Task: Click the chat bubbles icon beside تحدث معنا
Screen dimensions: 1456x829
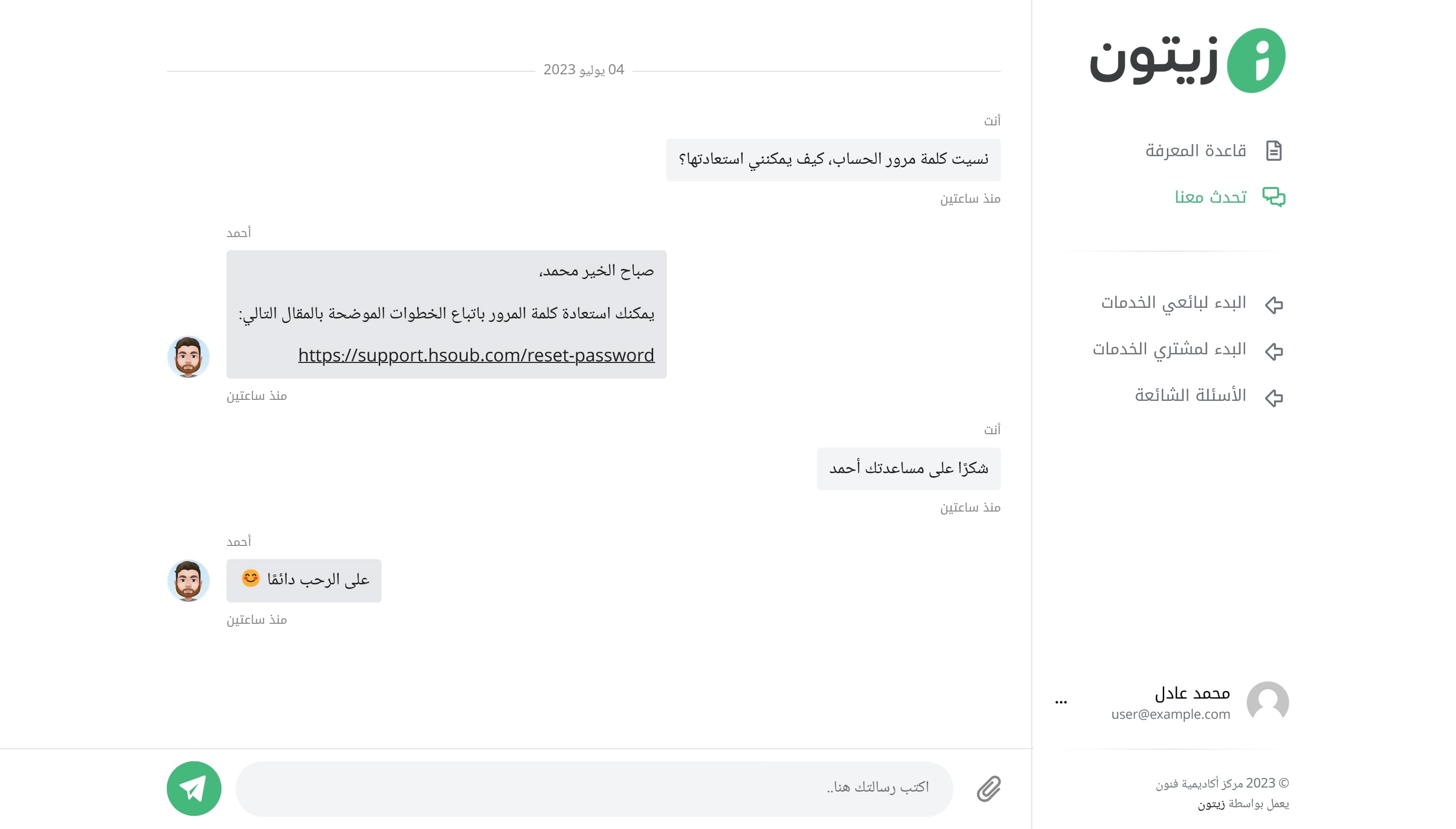Action: [x=1274, y=197]
